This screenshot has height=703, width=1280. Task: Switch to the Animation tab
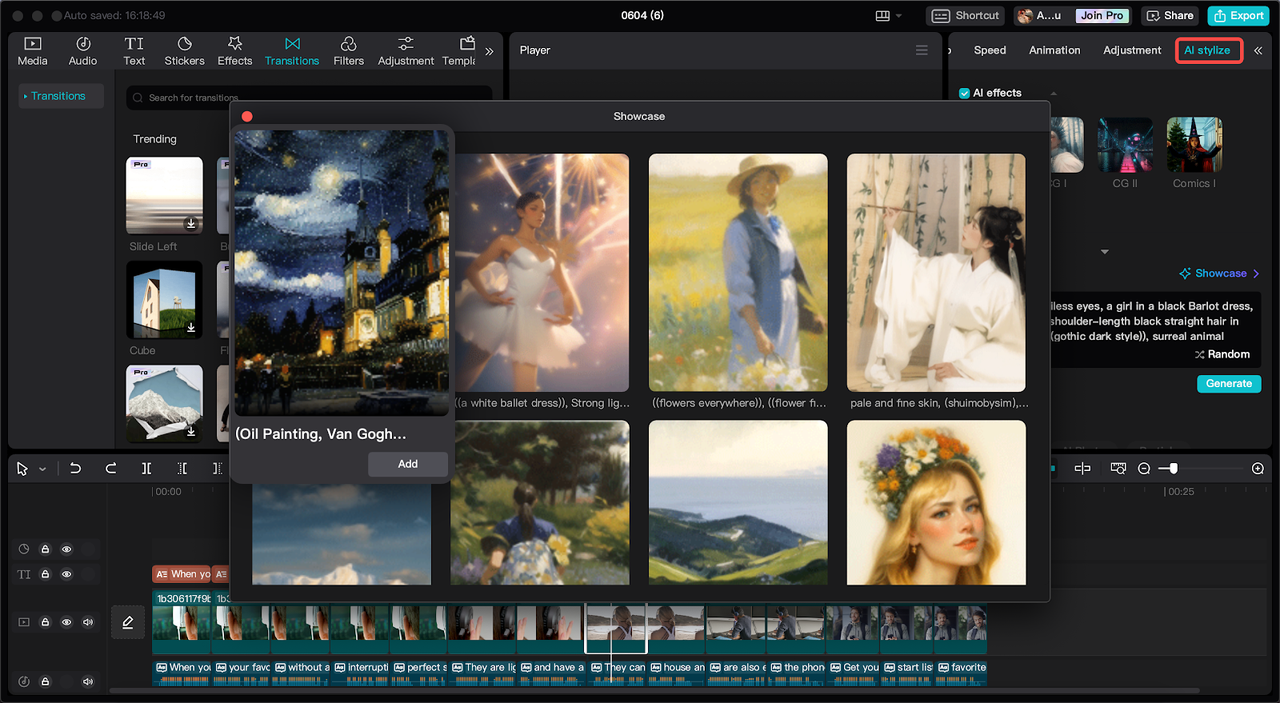coord(1054,50)
